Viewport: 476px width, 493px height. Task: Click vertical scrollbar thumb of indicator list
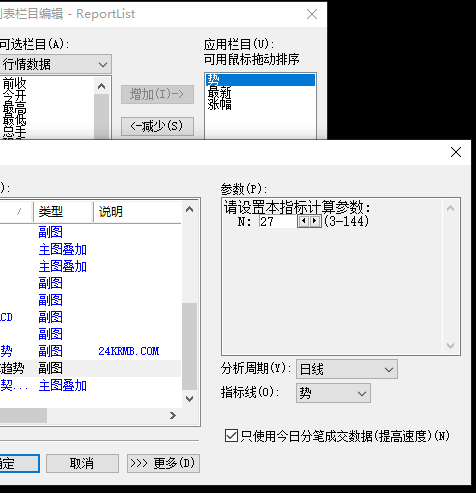pyautogui.click(x=189, y=346)
